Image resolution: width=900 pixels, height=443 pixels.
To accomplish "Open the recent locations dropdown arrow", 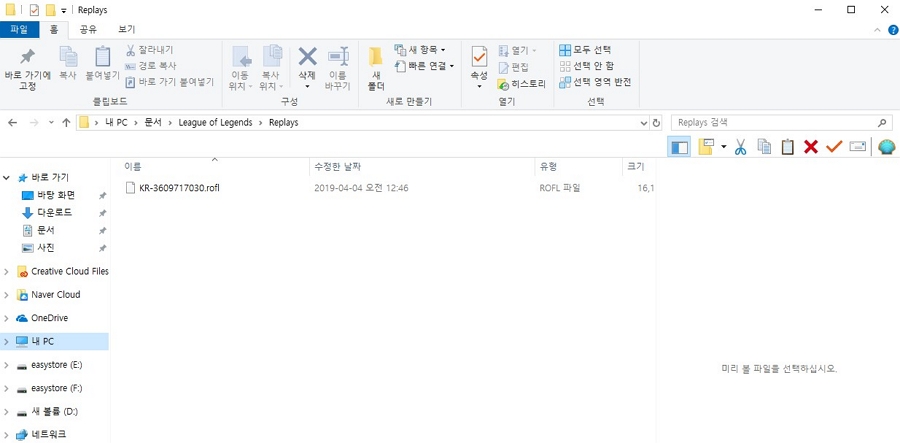I will 51,122.
